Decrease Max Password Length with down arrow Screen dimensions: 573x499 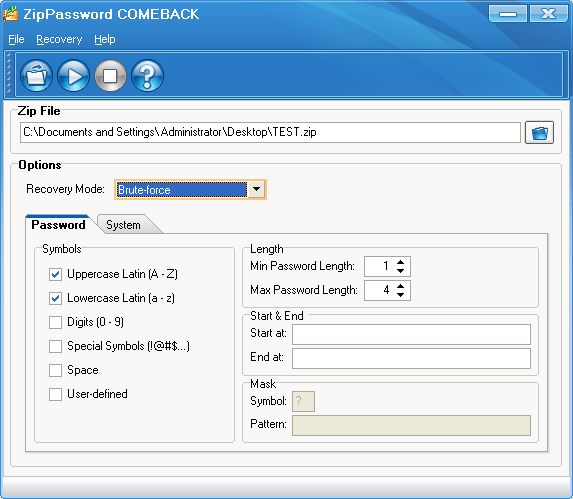[x=401, y=295]
